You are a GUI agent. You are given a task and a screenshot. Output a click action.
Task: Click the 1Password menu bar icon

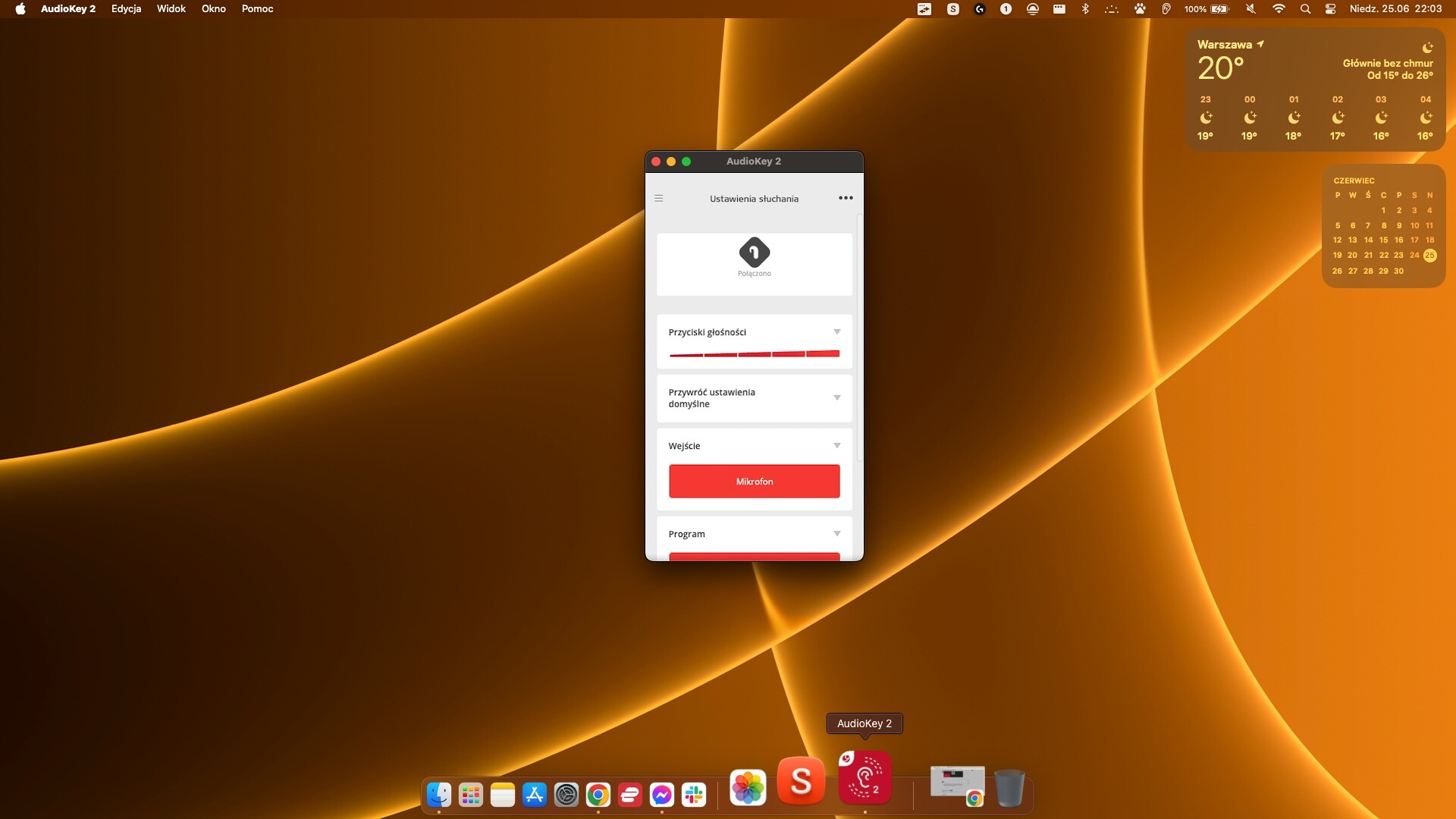(x=1006, y=9)
